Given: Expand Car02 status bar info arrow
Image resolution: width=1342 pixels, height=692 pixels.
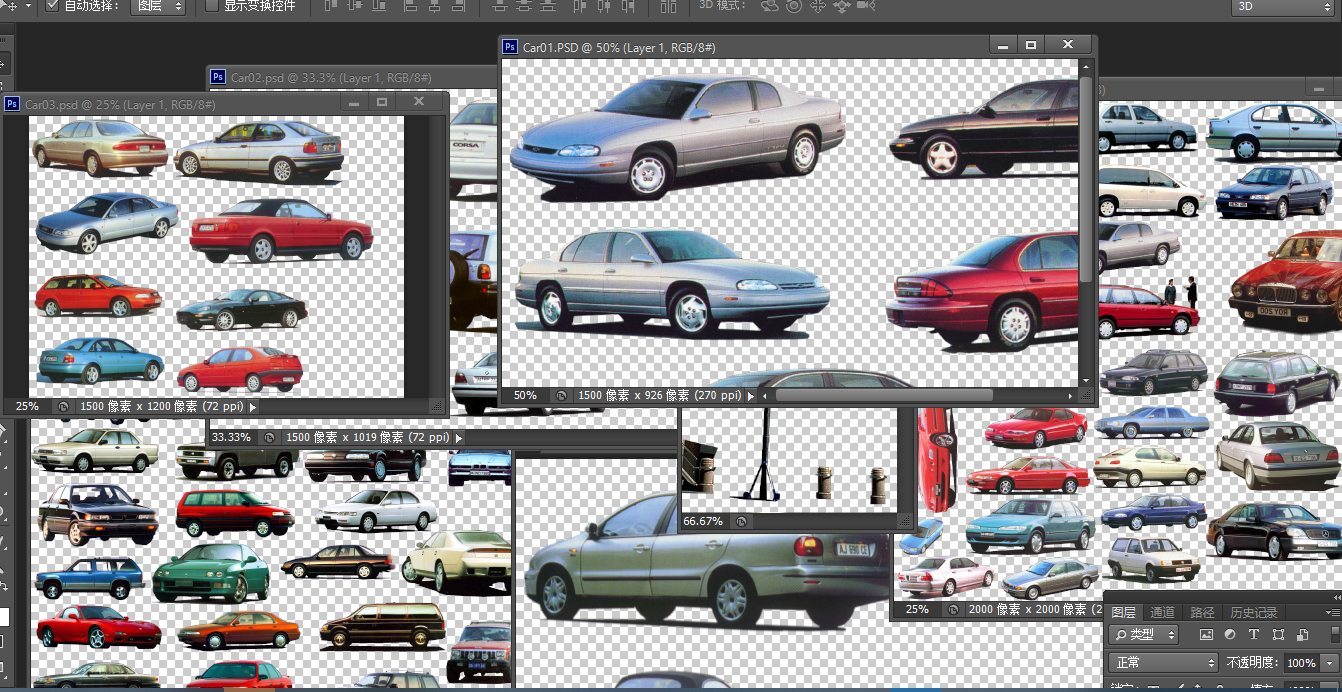Looking at the screenshot, I should click(x=459, y=437).
